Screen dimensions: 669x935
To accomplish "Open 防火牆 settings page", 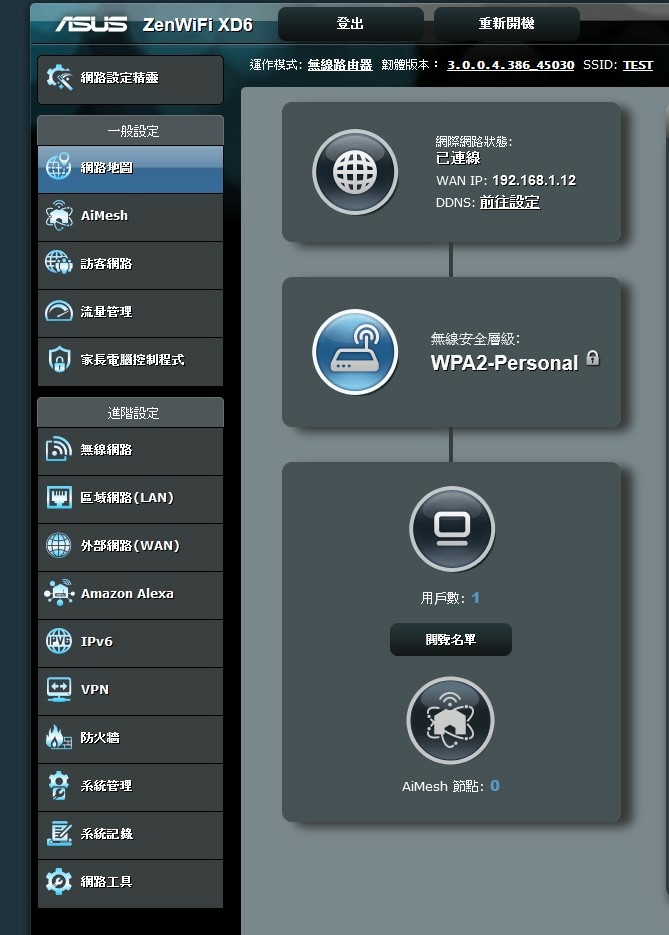I will (x=130, y=739).
